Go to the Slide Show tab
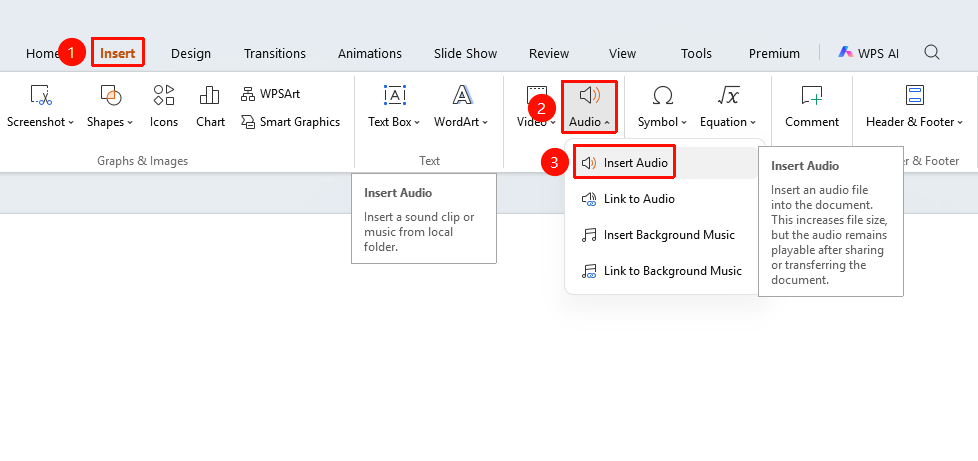Image resolution: width=978 pixels, height=461 pixels. coord(465,54)
